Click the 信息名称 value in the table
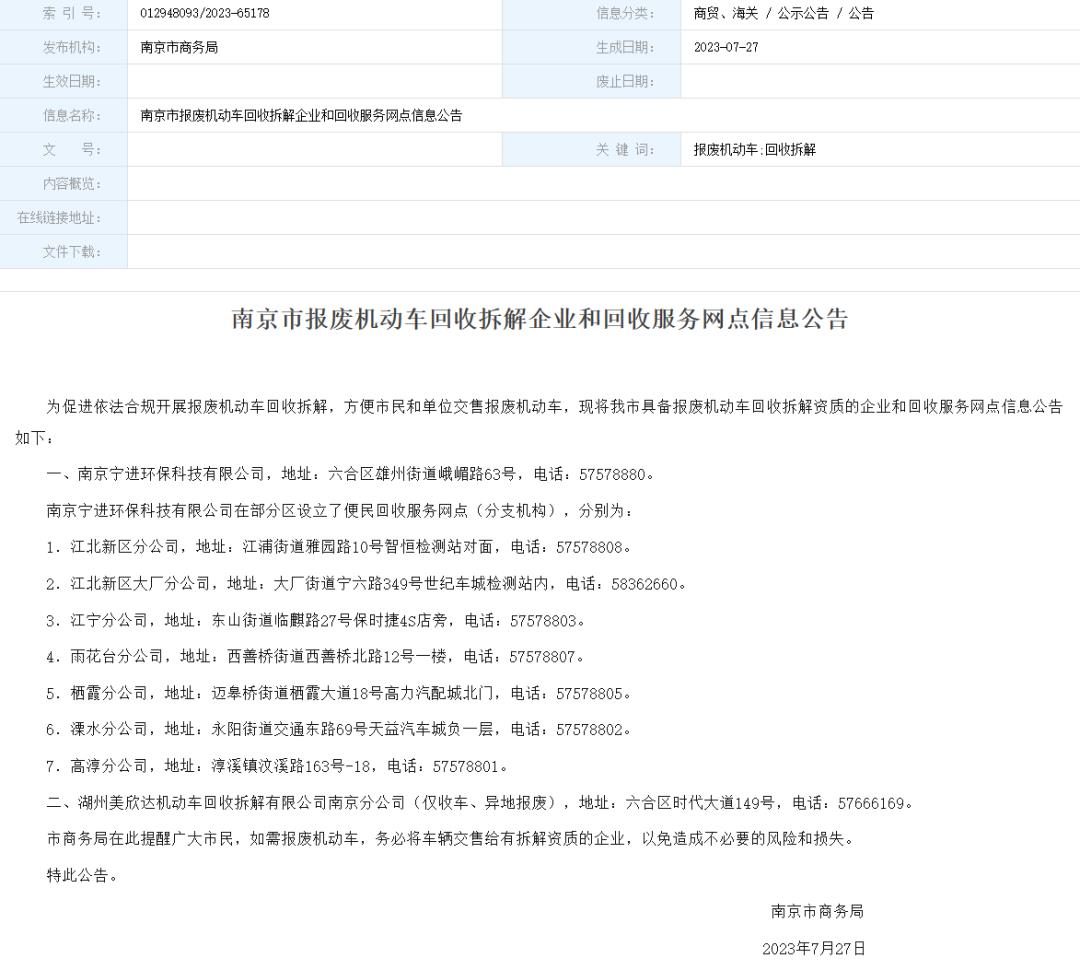The image size is (1080, 970). 301,116
